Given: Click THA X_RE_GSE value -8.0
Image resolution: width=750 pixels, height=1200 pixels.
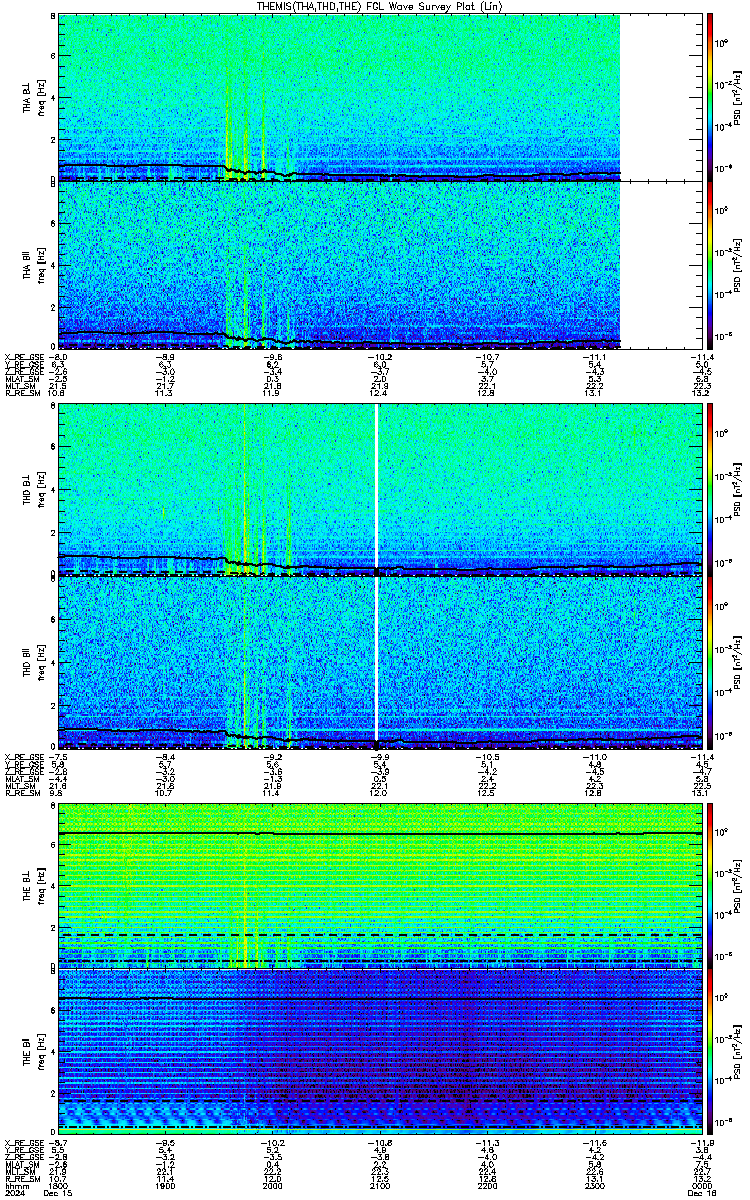Looking at the screenshot, I should coord(59,357).
